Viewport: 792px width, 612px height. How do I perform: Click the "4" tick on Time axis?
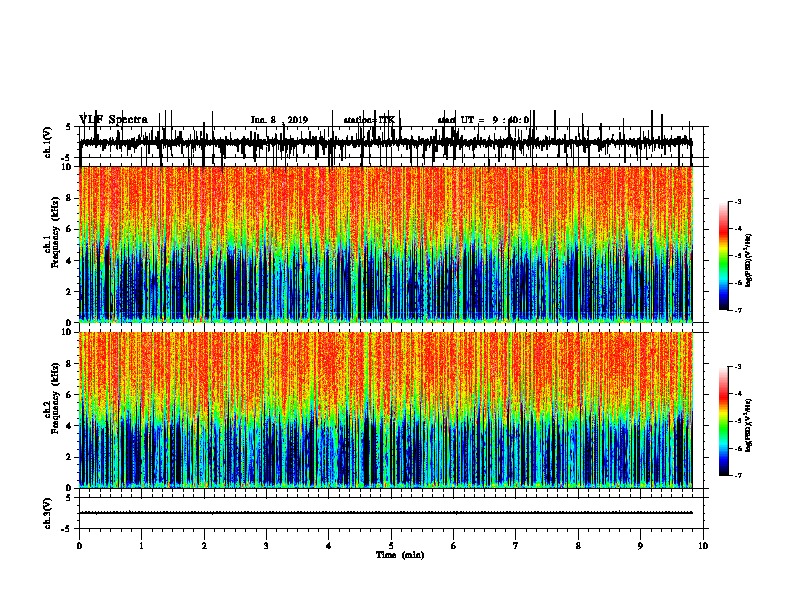tap(329, 546)
